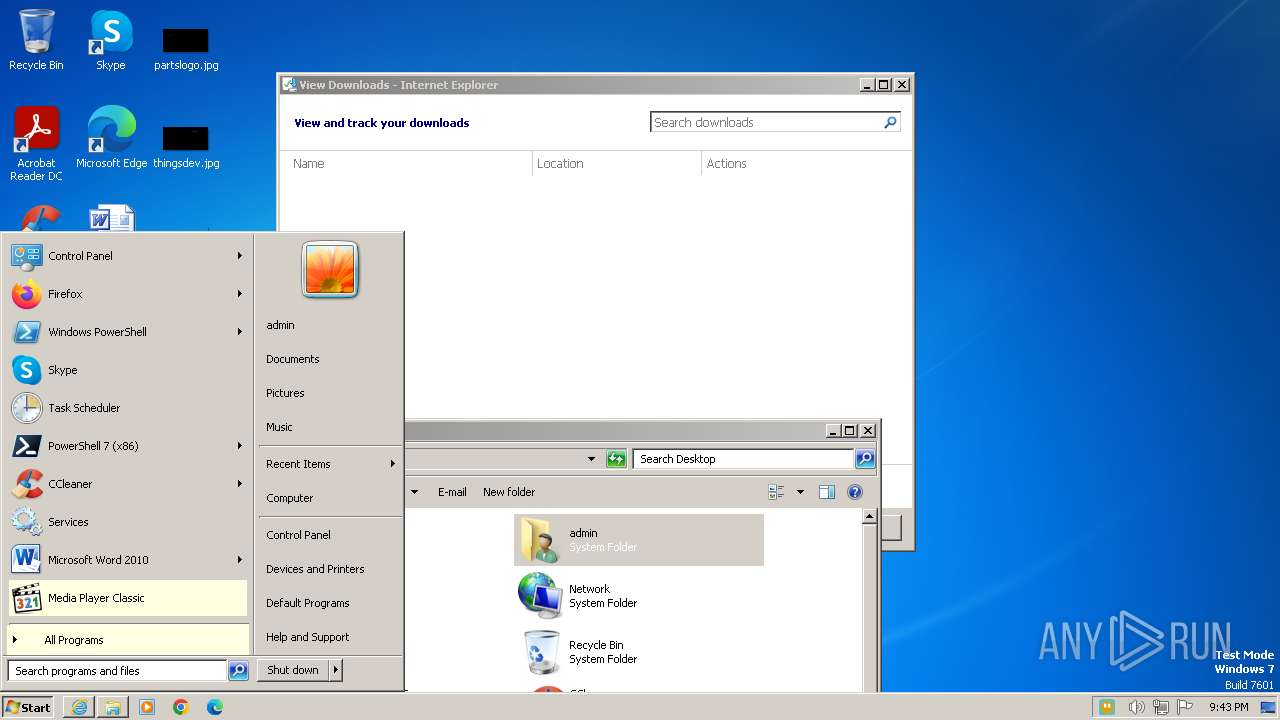Click the user account picture
This screenshot has width=1280, height=720.
[x=330, y=269]
